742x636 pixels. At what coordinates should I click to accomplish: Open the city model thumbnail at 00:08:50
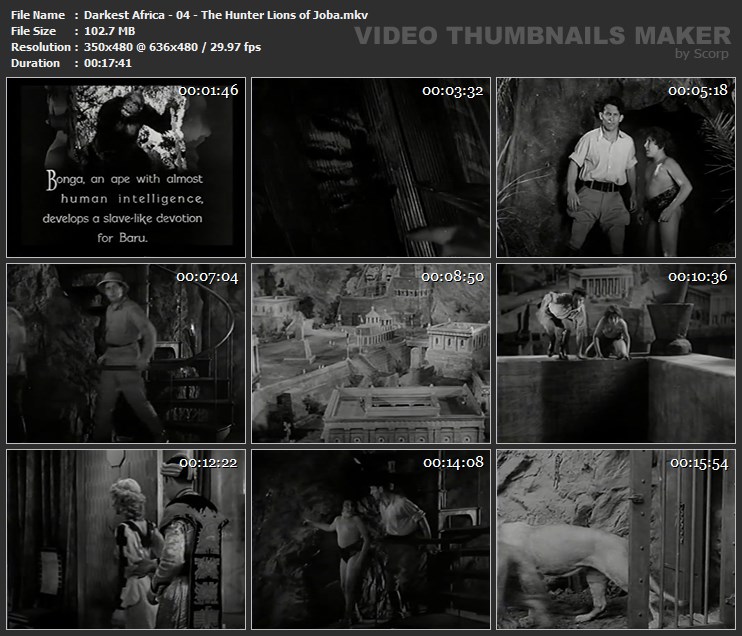[x=371, y=353]
